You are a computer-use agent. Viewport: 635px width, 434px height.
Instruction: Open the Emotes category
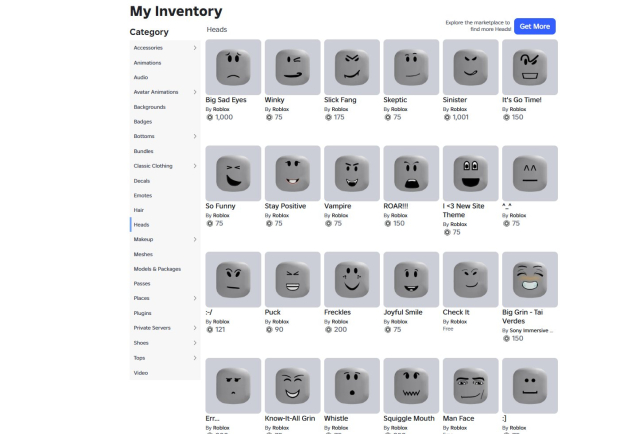tap(143, 196)
